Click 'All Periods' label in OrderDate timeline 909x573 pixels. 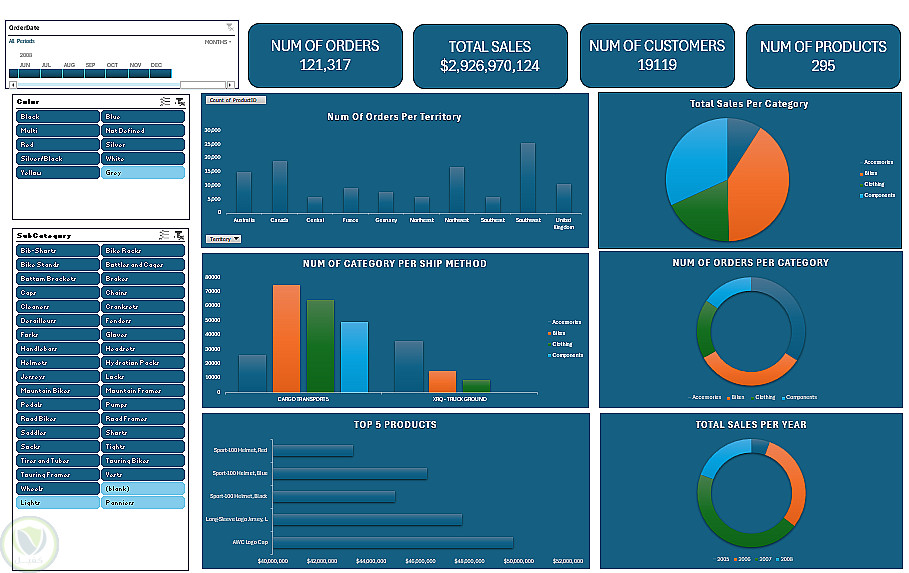click(21, 41)
